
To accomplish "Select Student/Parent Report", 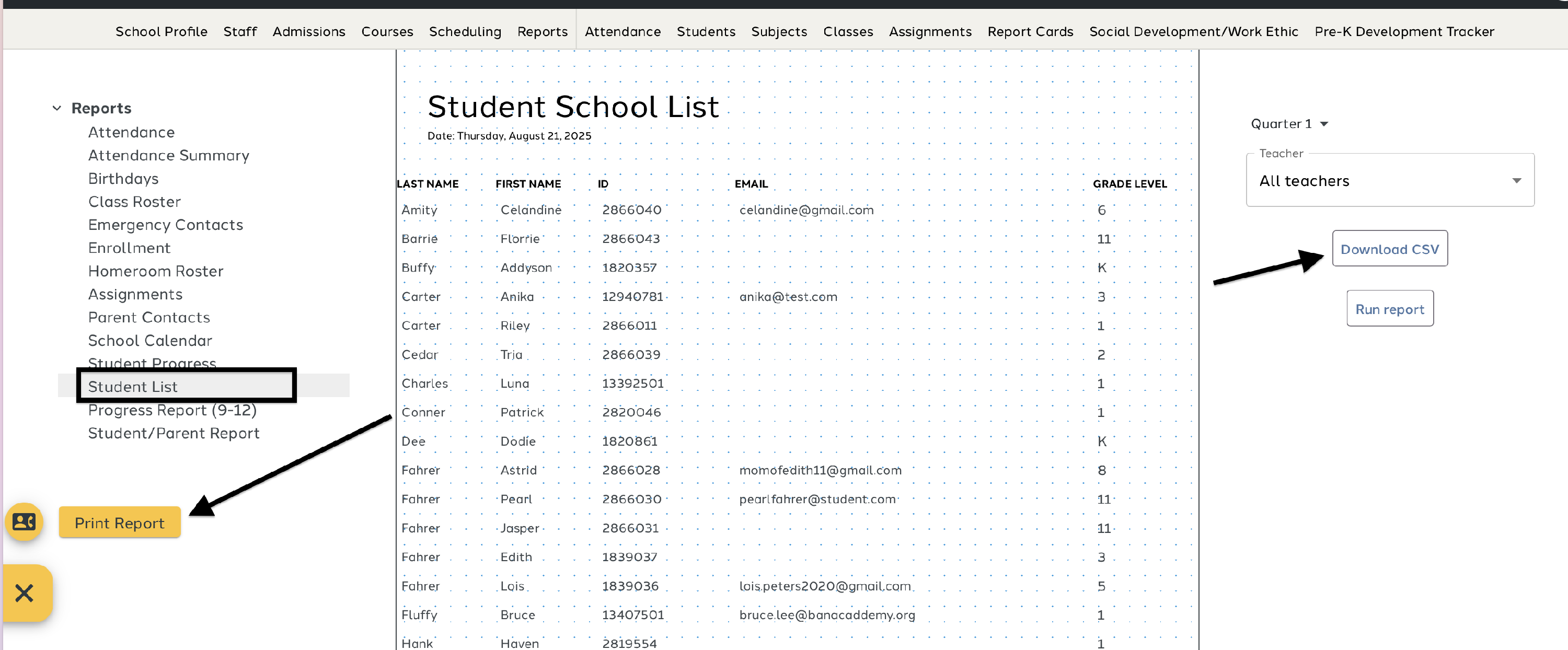I will pos(174,433).
